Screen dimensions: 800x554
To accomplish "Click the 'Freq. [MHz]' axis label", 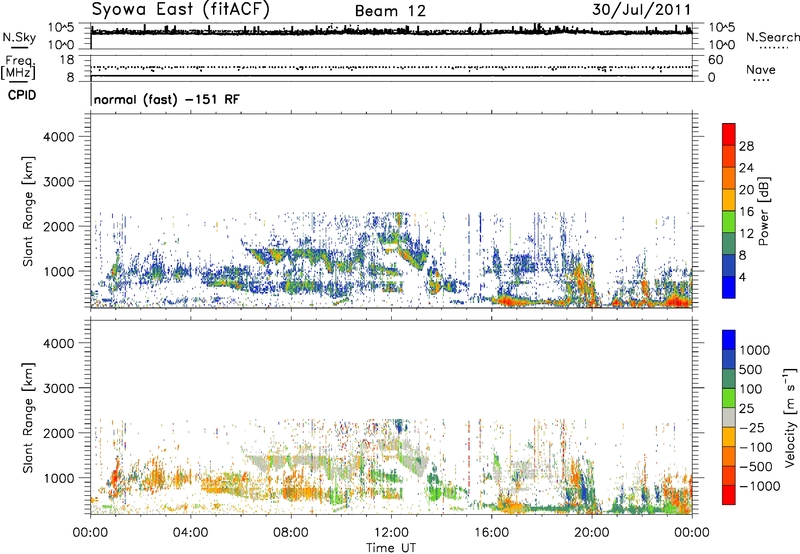I will click(x=19, y=68).
